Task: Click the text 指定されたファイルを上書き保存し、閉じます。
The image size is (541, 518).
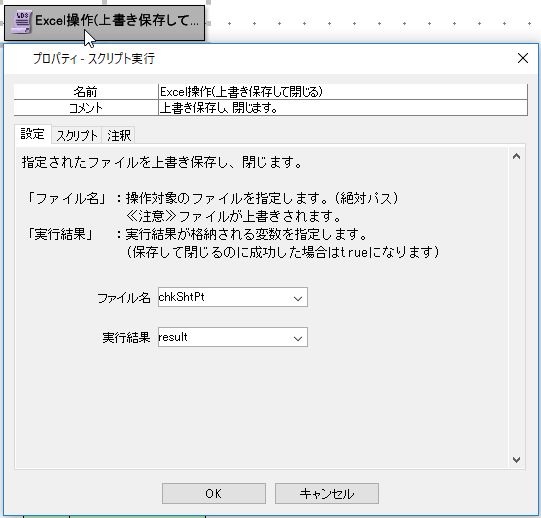Action: [x=162, y=162]
